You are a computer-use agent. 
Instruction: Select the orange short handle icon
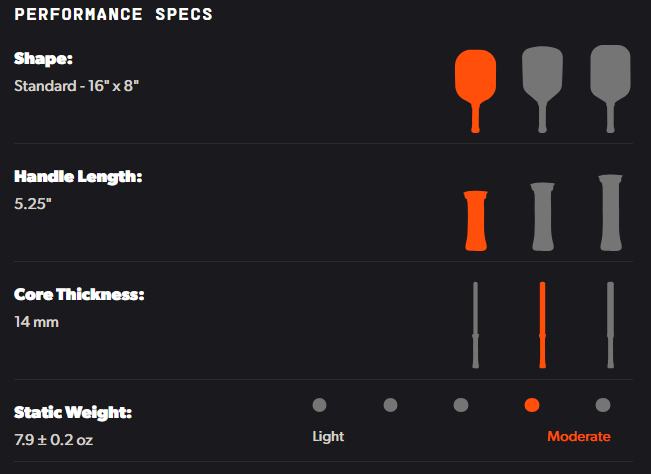[475, 220]
